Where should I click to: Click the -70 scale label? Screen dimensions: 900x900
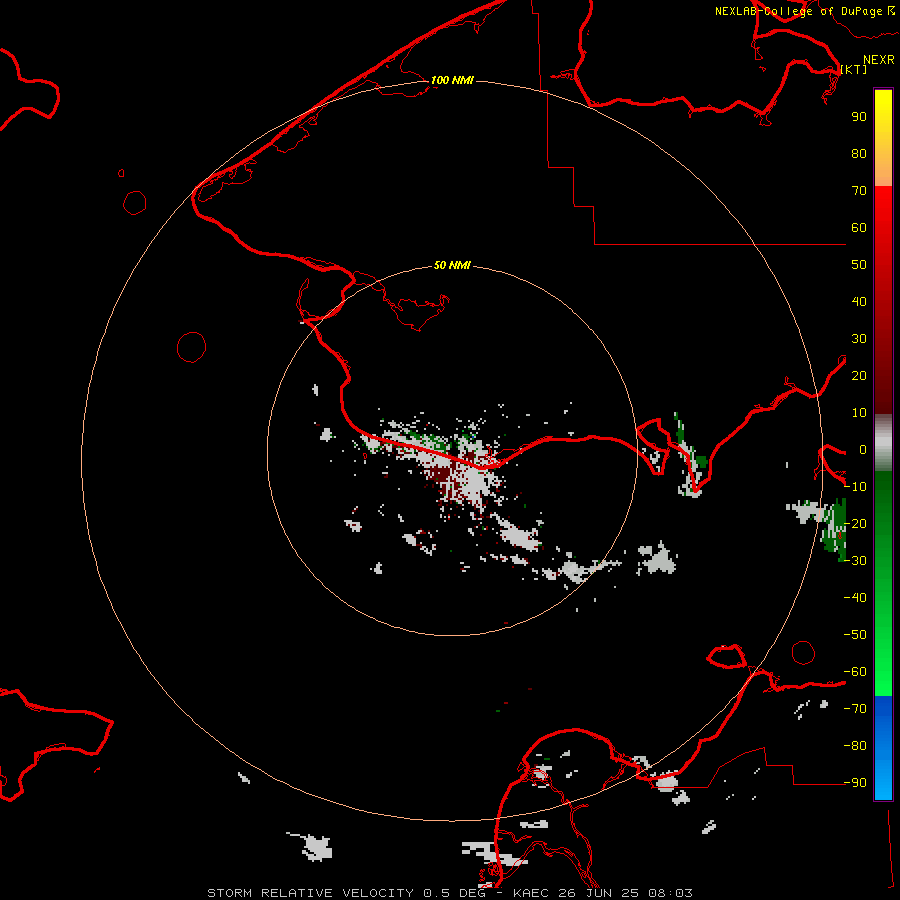point(855,709)
